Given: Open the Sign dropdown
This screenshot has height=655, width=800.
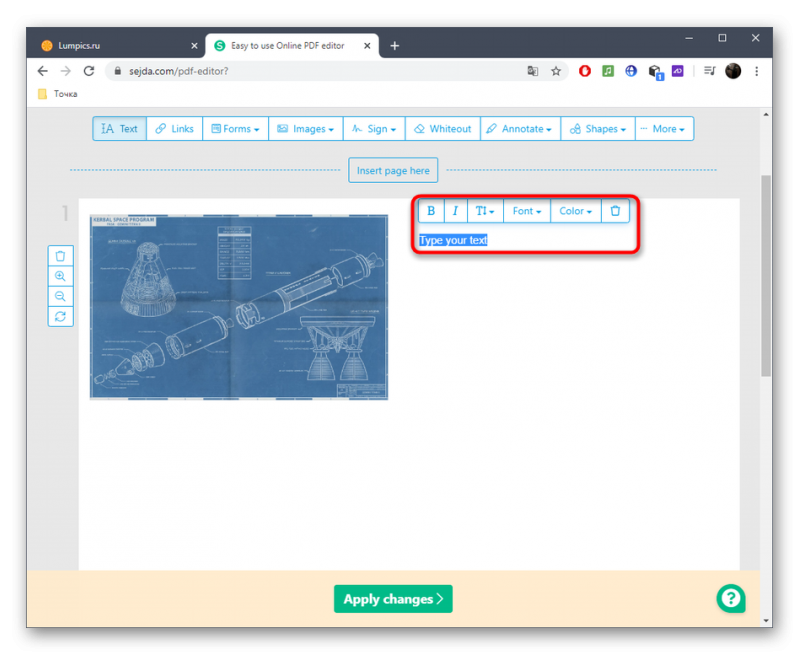Looking at the screenshot, I should [x=374, y=129].
